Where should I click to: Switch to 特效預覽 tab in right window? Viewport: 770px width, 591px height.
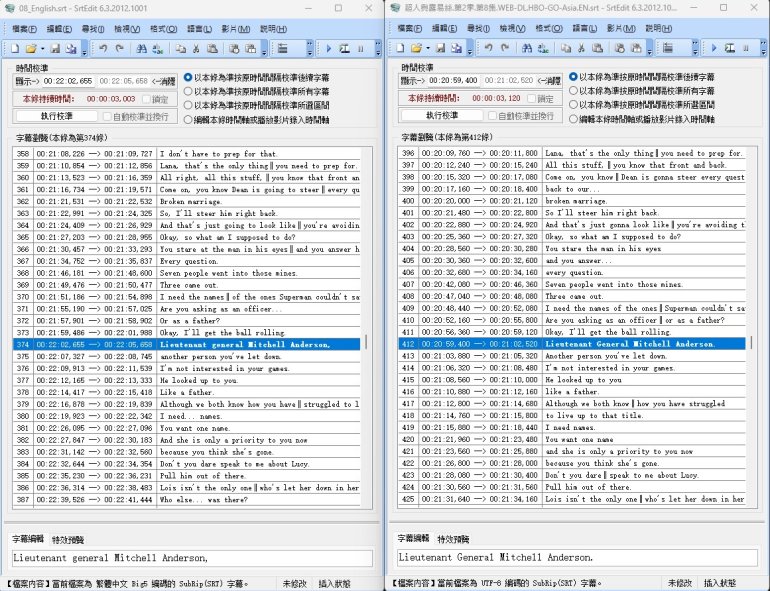tap(453, 539)
